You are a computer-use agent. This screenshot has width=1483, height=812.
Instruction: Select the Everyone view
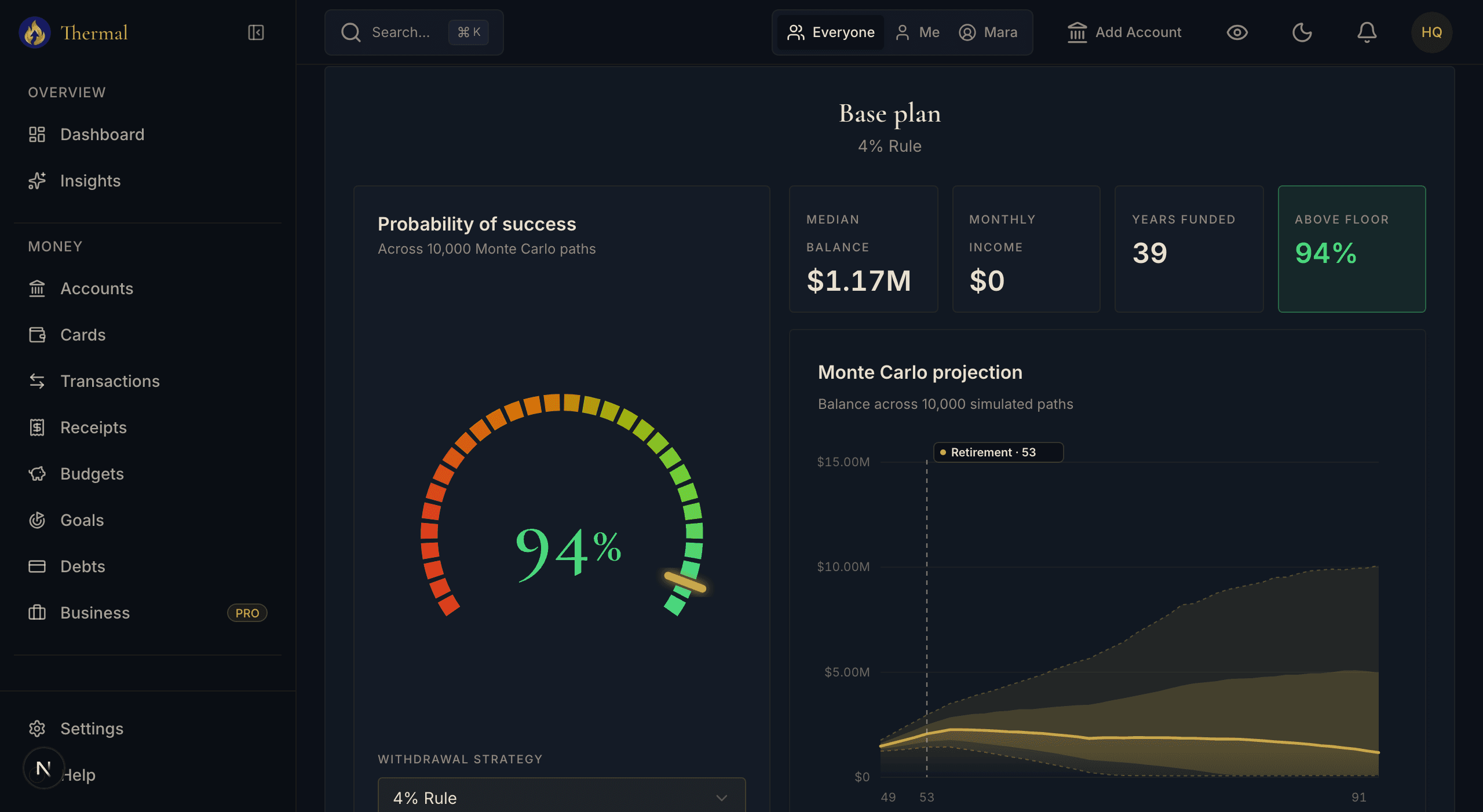(830, 32)
